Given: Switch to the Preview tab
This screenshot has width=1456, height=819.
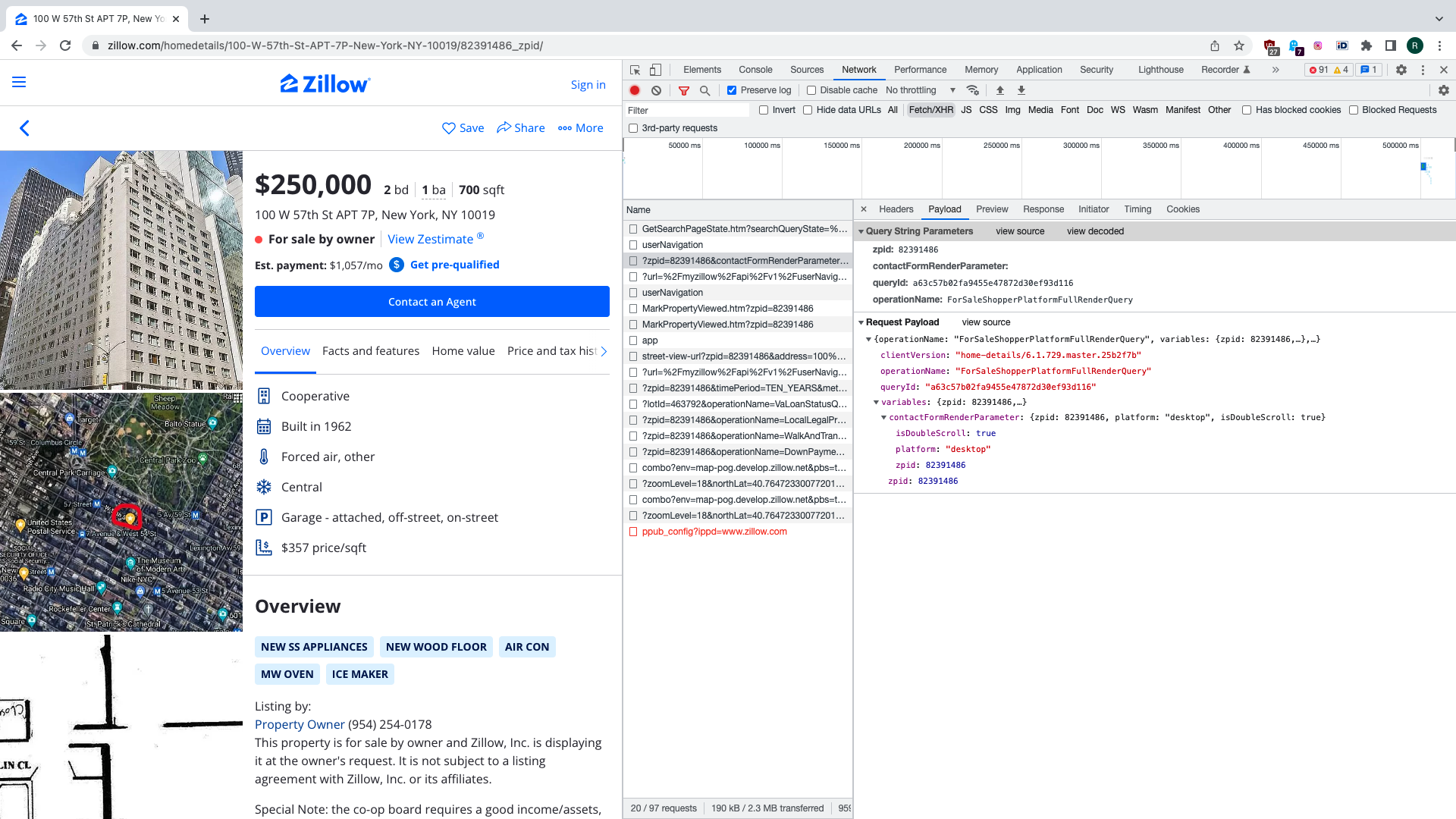Looking at the screenshot, I should click(x=992, y=209).
